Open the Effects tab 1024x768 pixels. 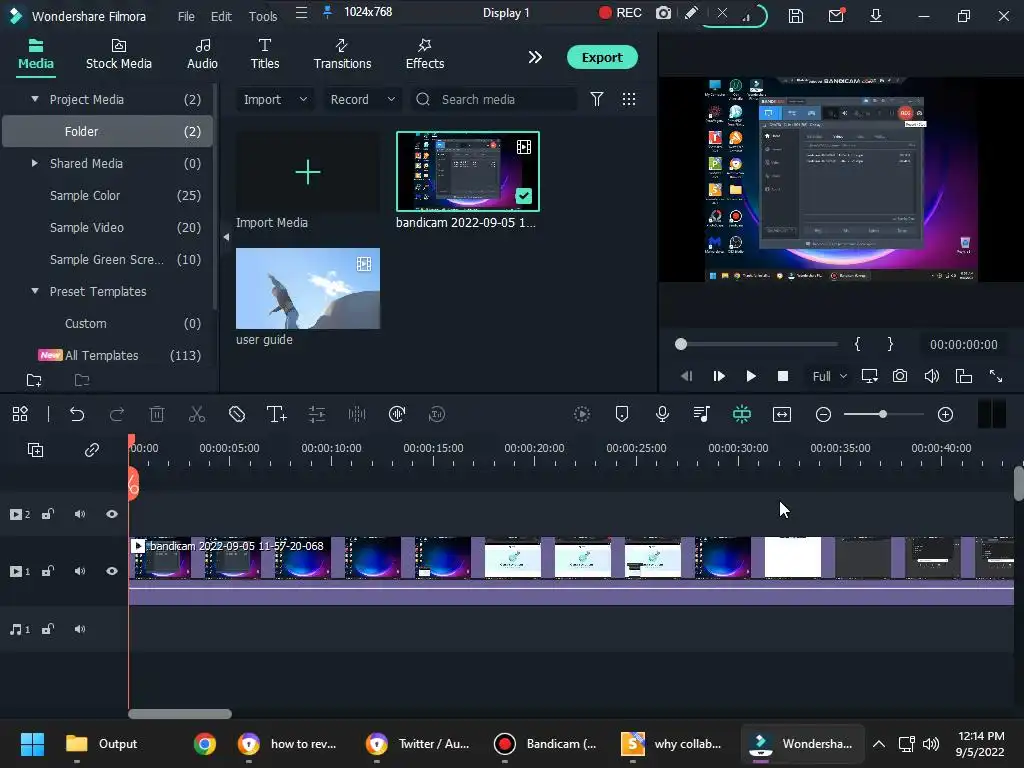tap(424, 54)
